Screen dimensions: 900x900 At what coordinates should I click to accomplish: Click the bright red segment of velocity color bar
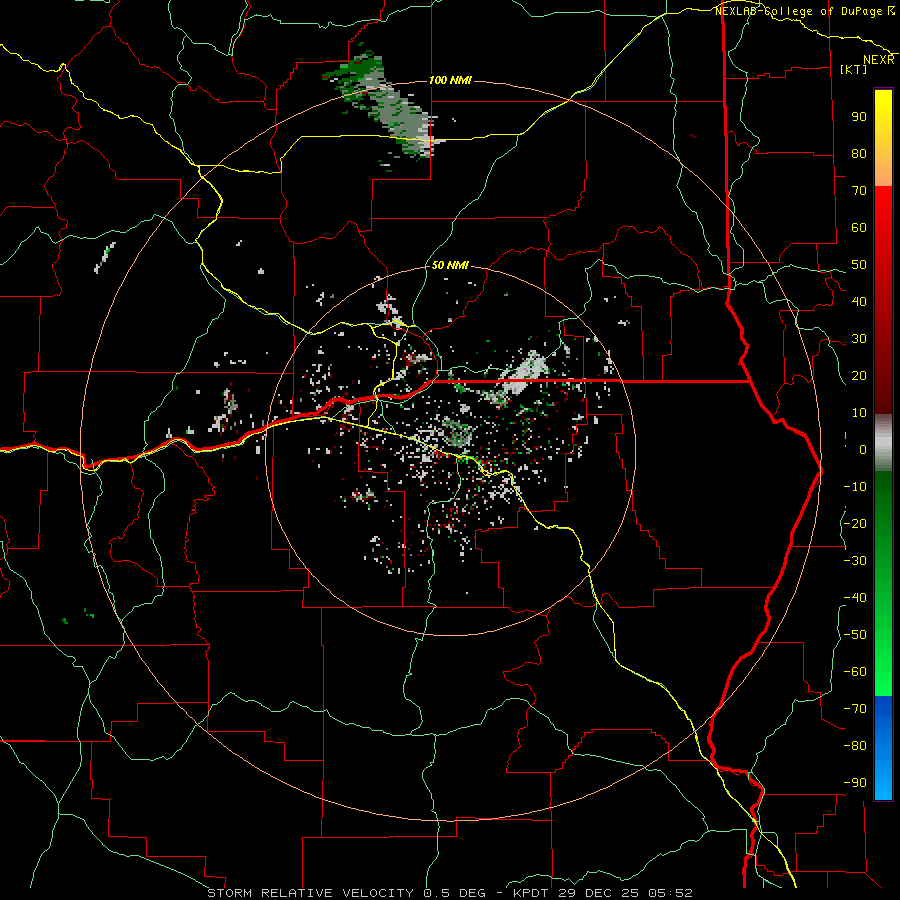pos(883,210)
